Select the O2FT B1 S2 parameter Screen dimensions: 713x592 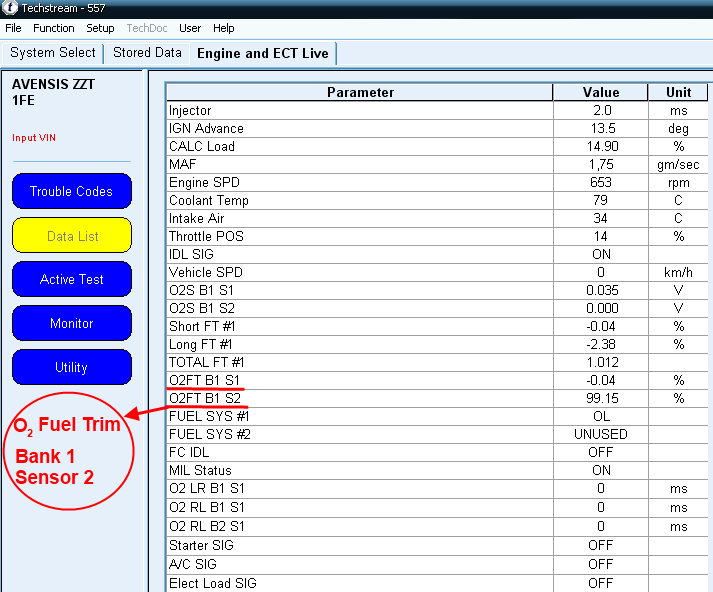click(x=437, y=398)
